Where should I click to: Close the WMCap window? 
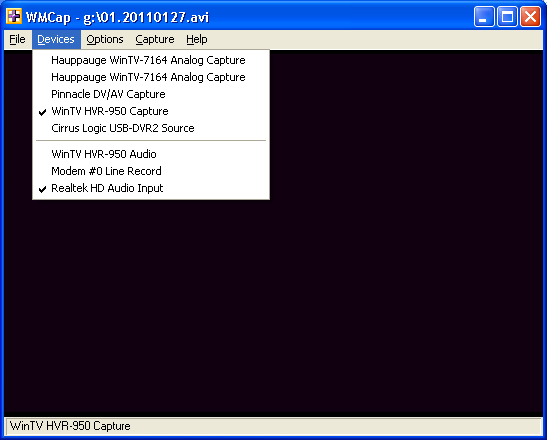point(530,16)
